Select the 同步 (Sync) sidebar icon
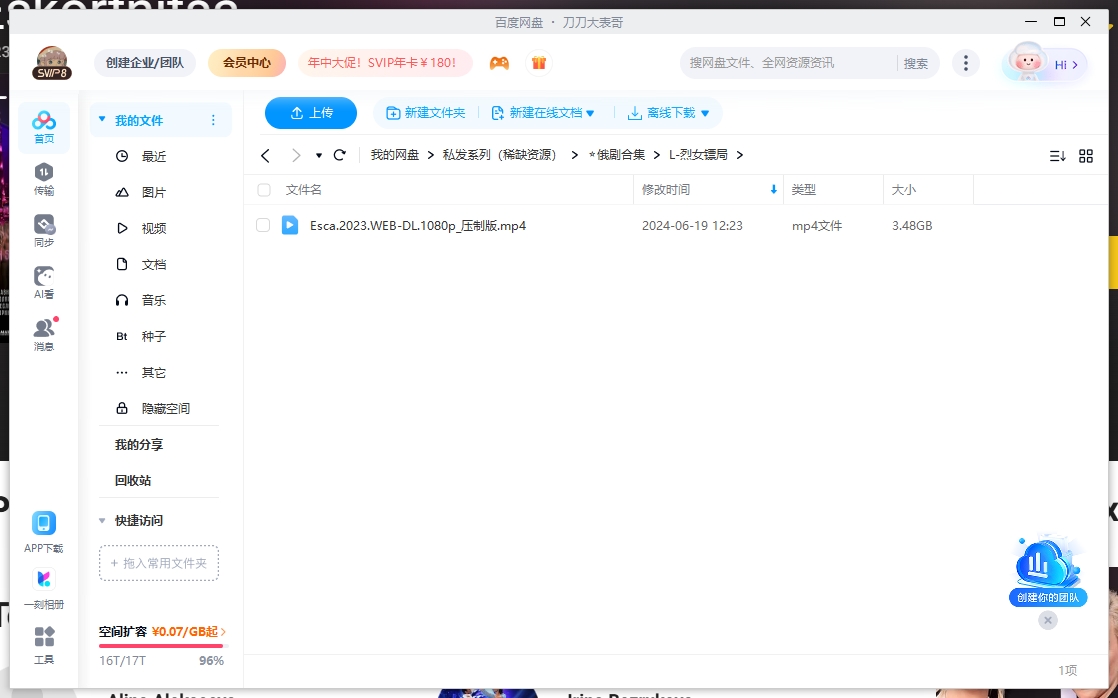The width and height of the screenshot is (1118, 698). click(x=43, y=227)
